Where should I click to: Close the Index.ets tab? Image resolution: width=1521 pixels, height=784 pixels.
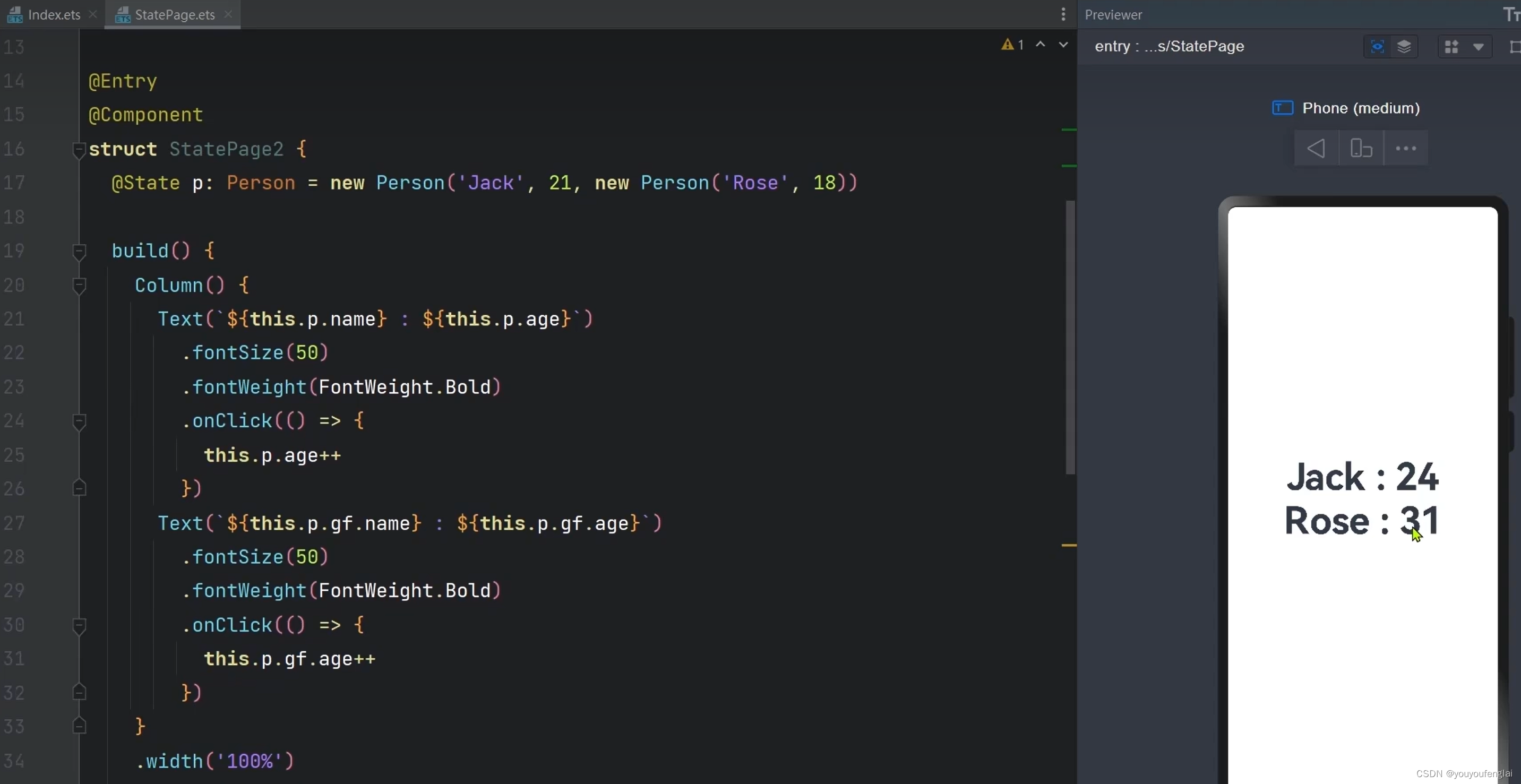click(93, 14)
